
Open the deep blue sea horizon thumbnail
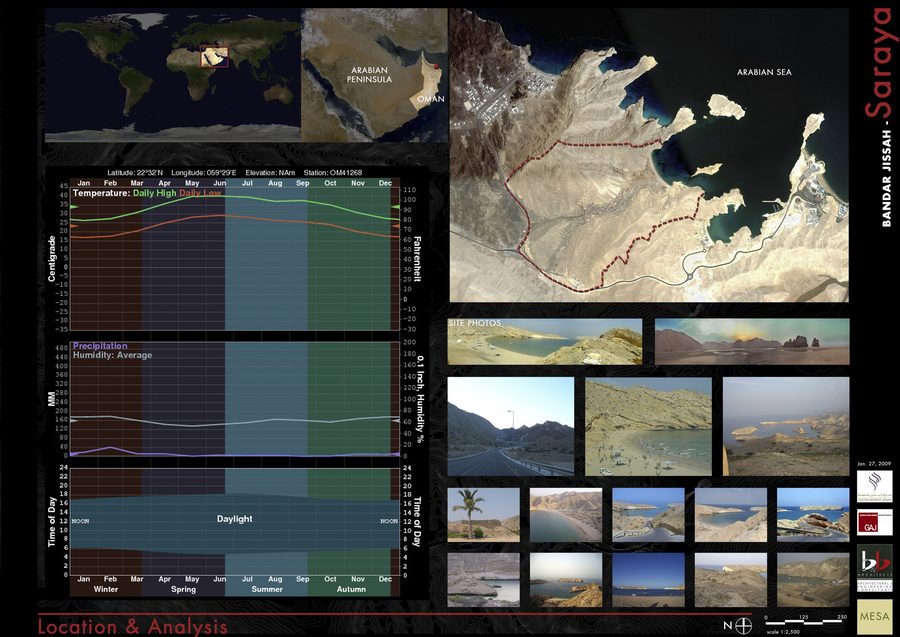coord(648,580)
